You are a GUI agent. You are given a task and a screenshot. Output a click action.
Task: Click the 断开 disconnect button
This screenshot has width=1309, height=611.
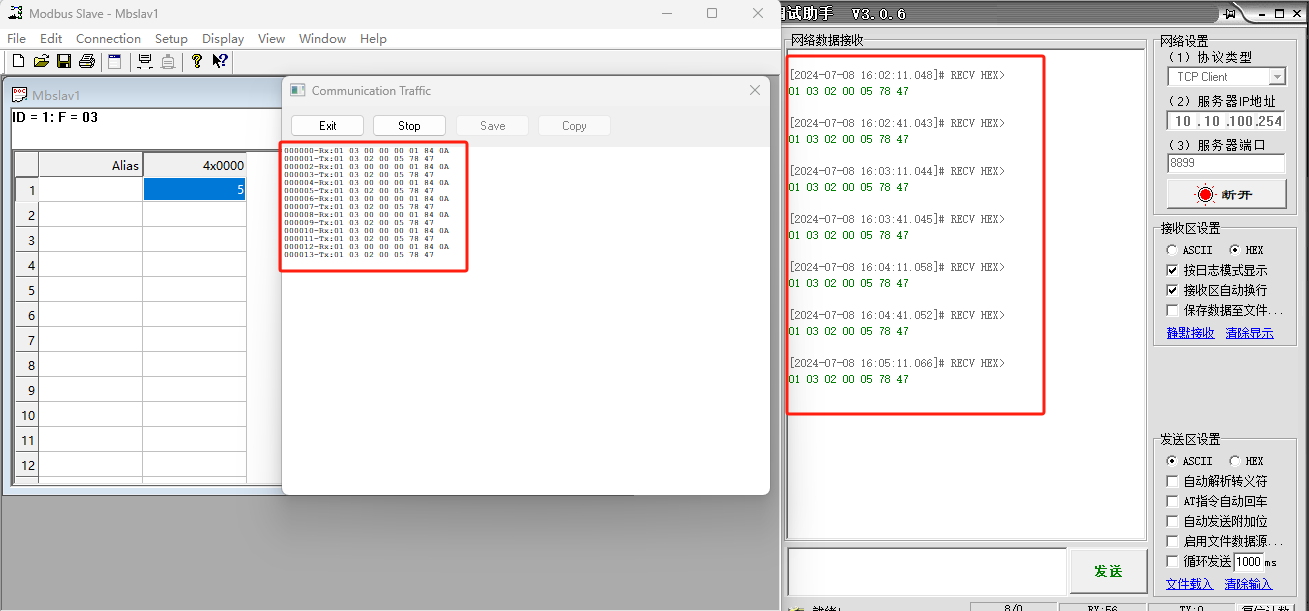[x=1225, y=195]
